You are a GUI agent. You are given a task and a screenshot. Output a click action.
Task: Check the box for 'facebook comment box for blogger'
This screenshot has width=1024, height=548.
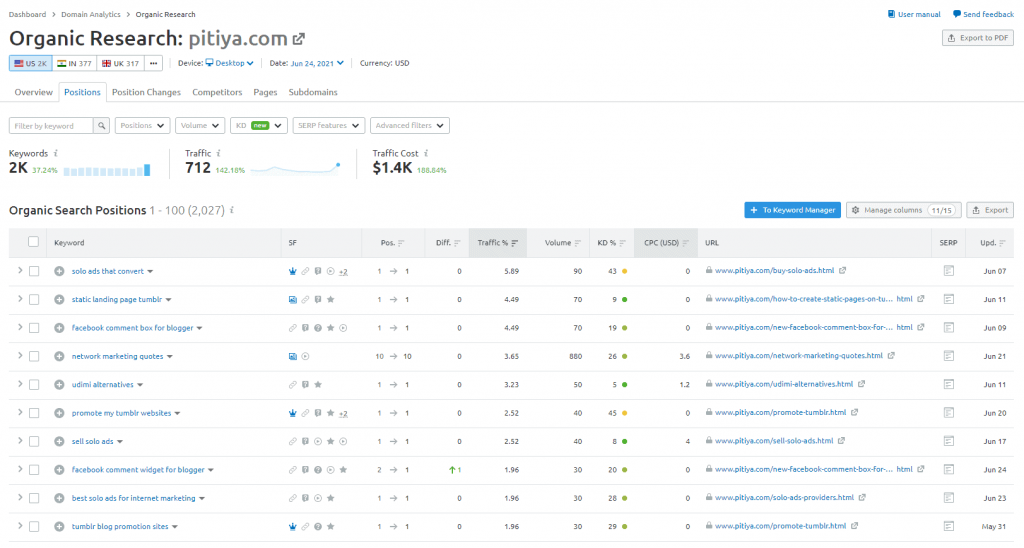pyautogui.click(x=34, y=328)
